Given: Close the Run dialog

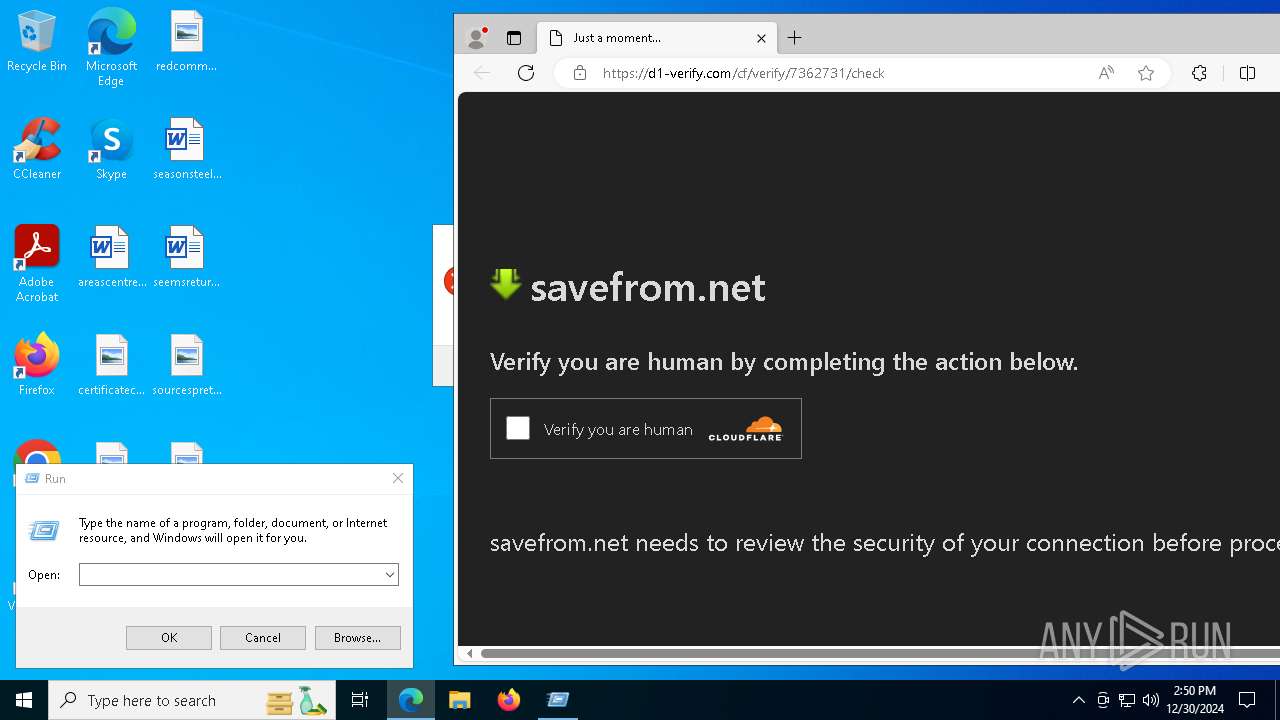Looking at the screenshot, I should point(398,478).
